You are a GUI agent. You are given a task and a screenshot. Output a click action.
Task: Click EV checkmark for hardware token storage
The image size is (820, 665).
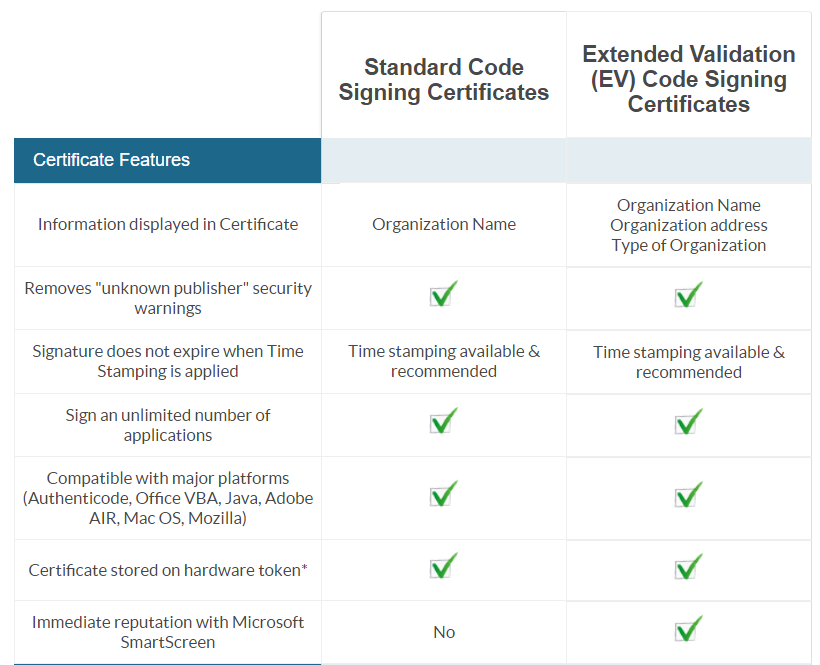(x=688, y=566)
